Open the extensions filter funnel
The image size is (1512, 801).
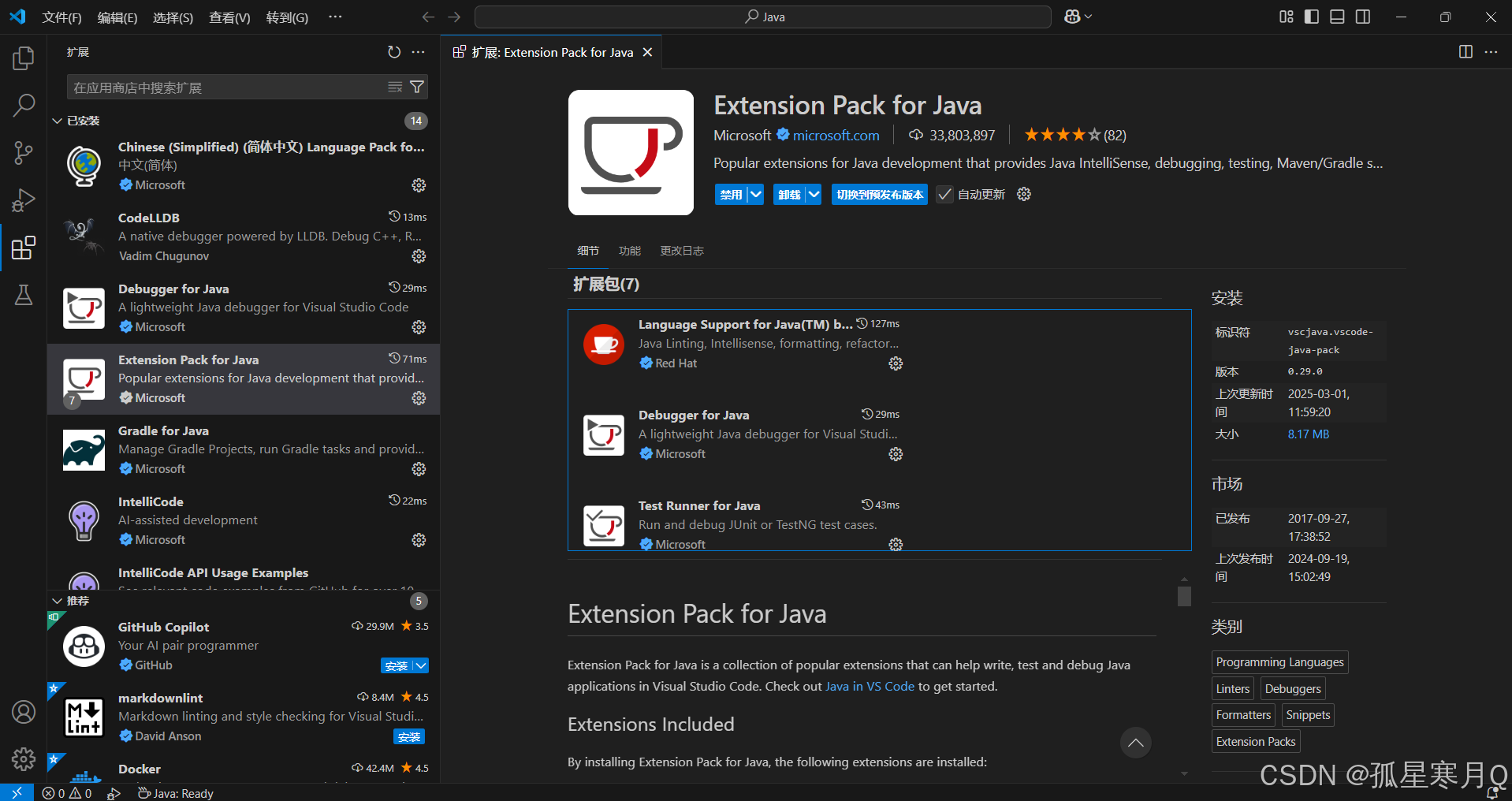[417, 88]
